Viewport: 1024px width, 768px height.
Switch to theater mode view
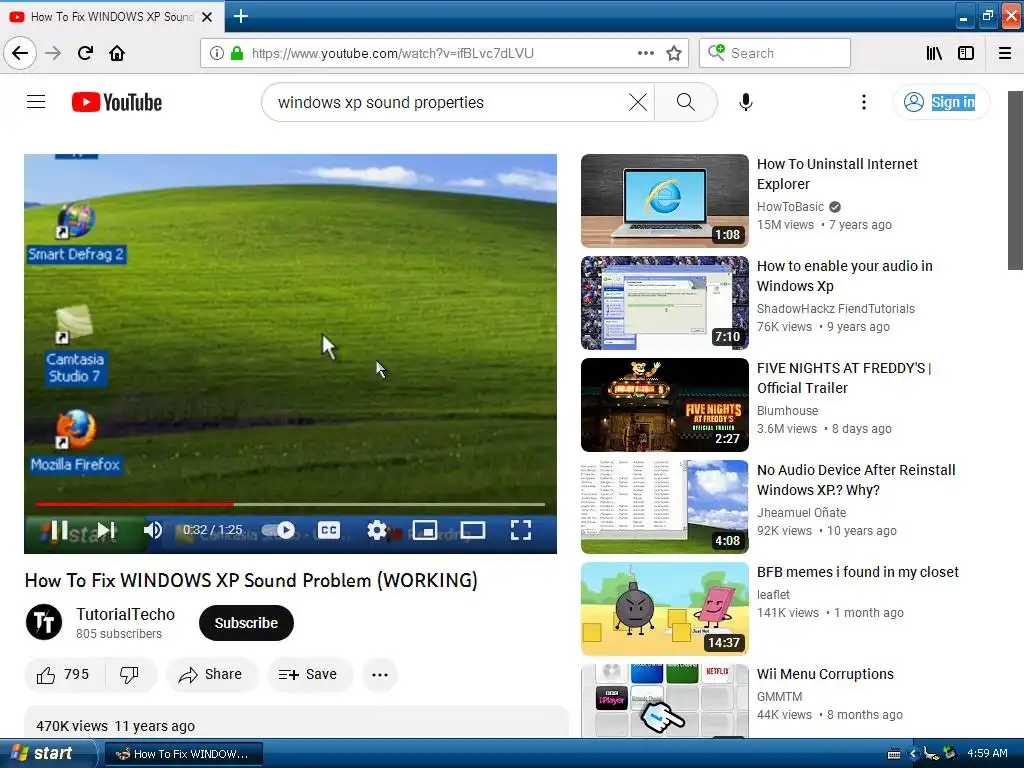click(473, 530)
